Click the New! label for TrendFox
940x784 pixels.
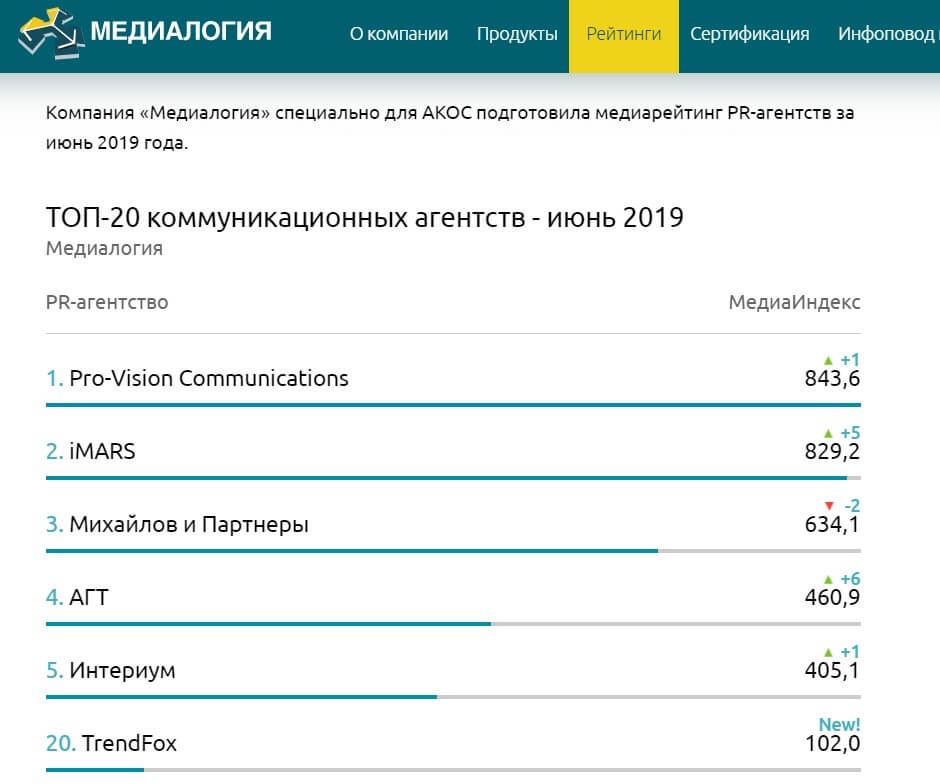click(839, 725)
